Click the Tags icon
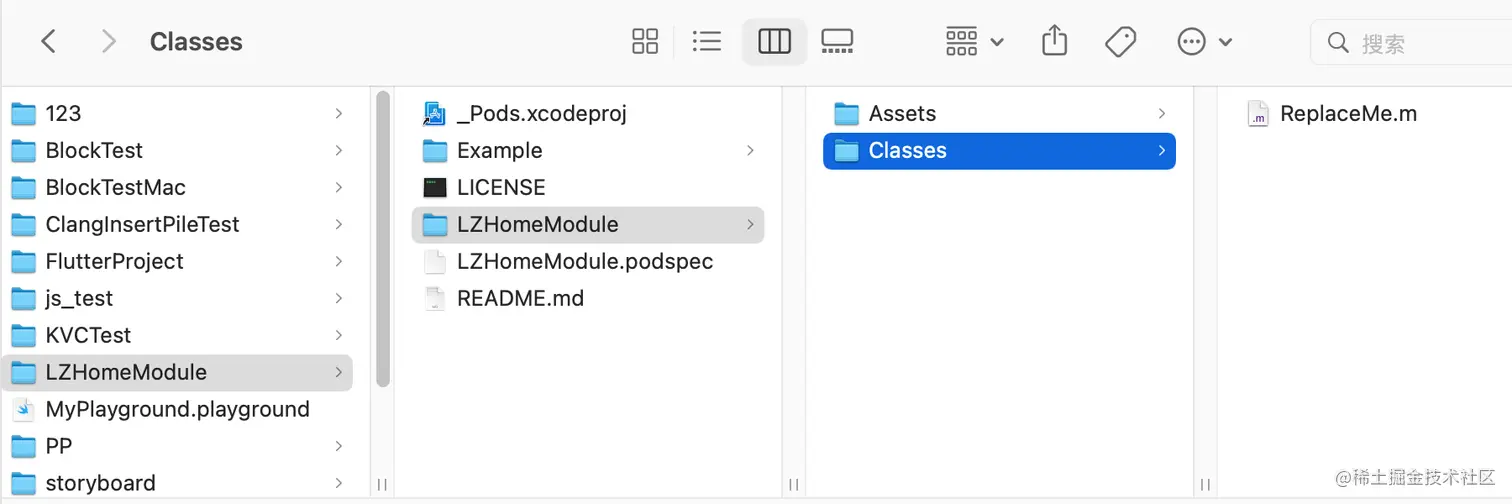Viewport: 1512px width, 504px height. (1120, 42)
